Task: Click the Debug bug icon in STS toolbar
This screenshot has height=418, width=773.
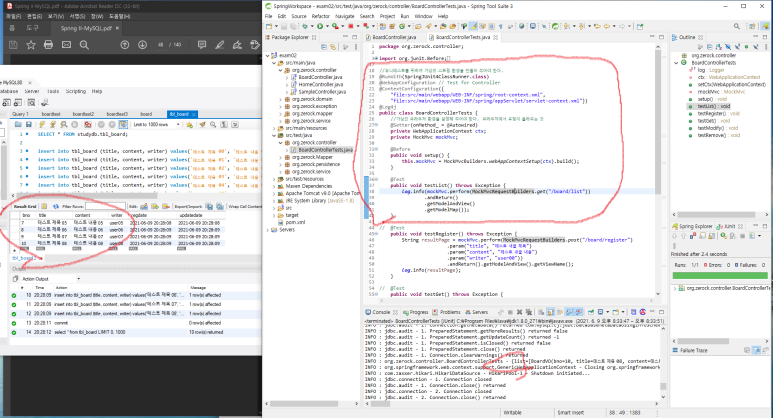Action: tap(305, 26)
